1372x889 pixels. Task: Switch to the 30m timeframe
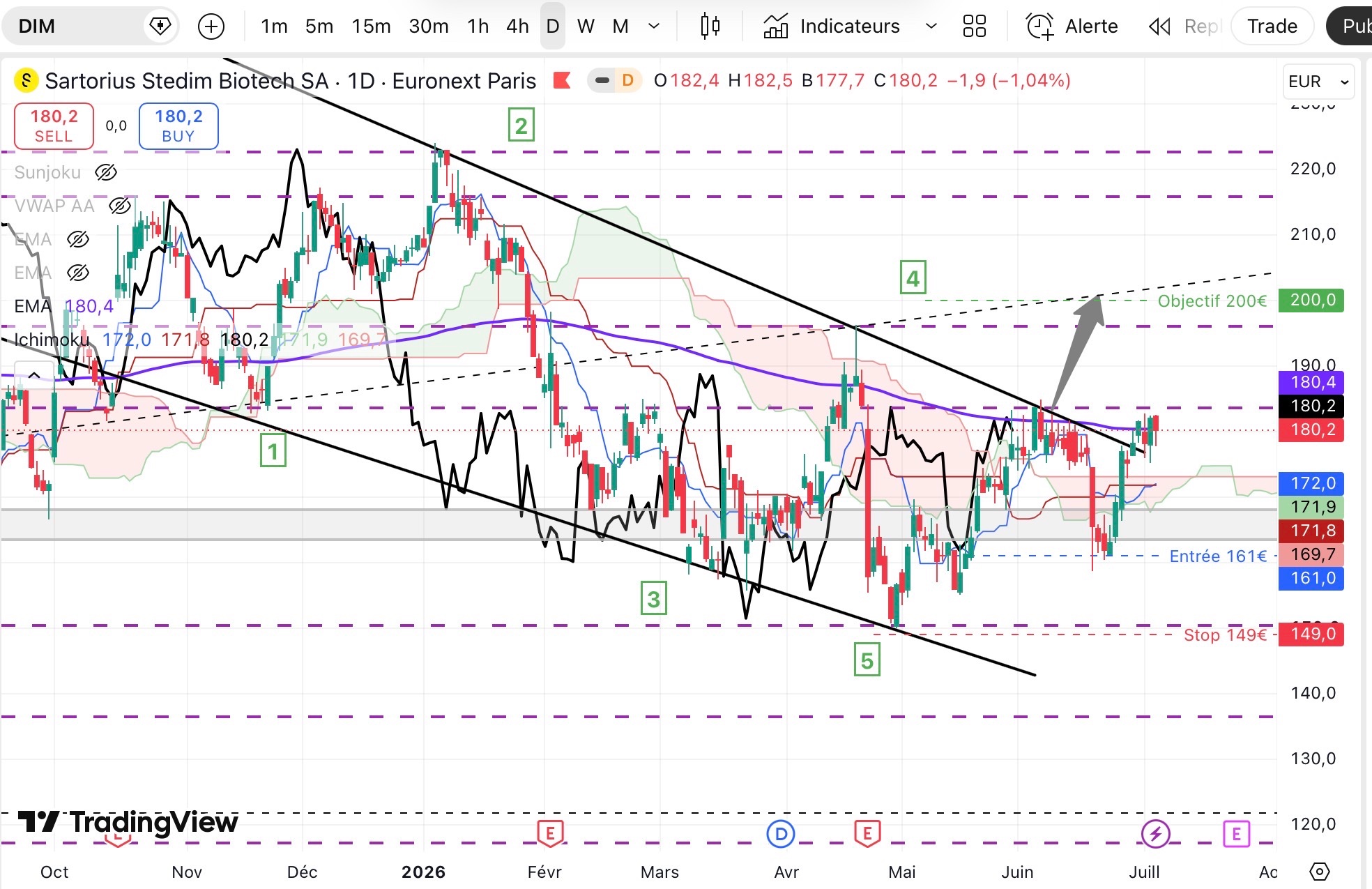[429, 26]
